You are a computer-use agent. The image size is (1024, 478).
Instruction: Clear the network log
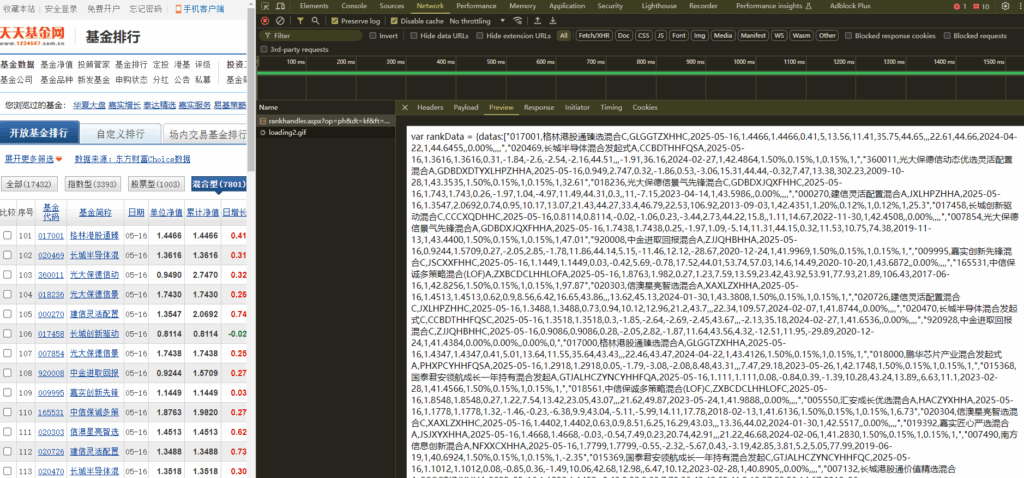(x=280, y=21)
